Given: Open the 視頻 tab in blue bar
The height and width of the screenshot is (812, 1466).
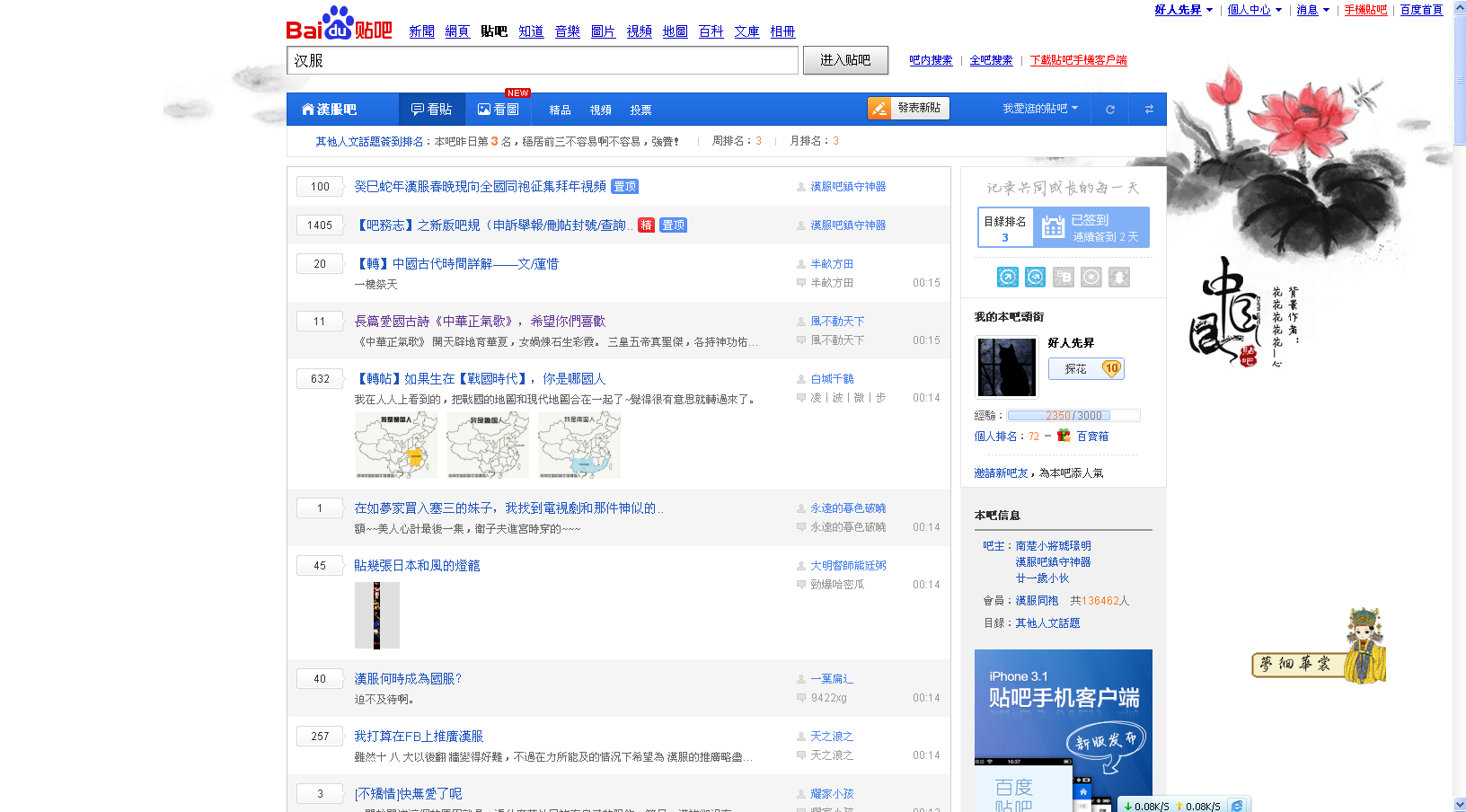Looking at the screenshot, I should click(x=601, y=110).
